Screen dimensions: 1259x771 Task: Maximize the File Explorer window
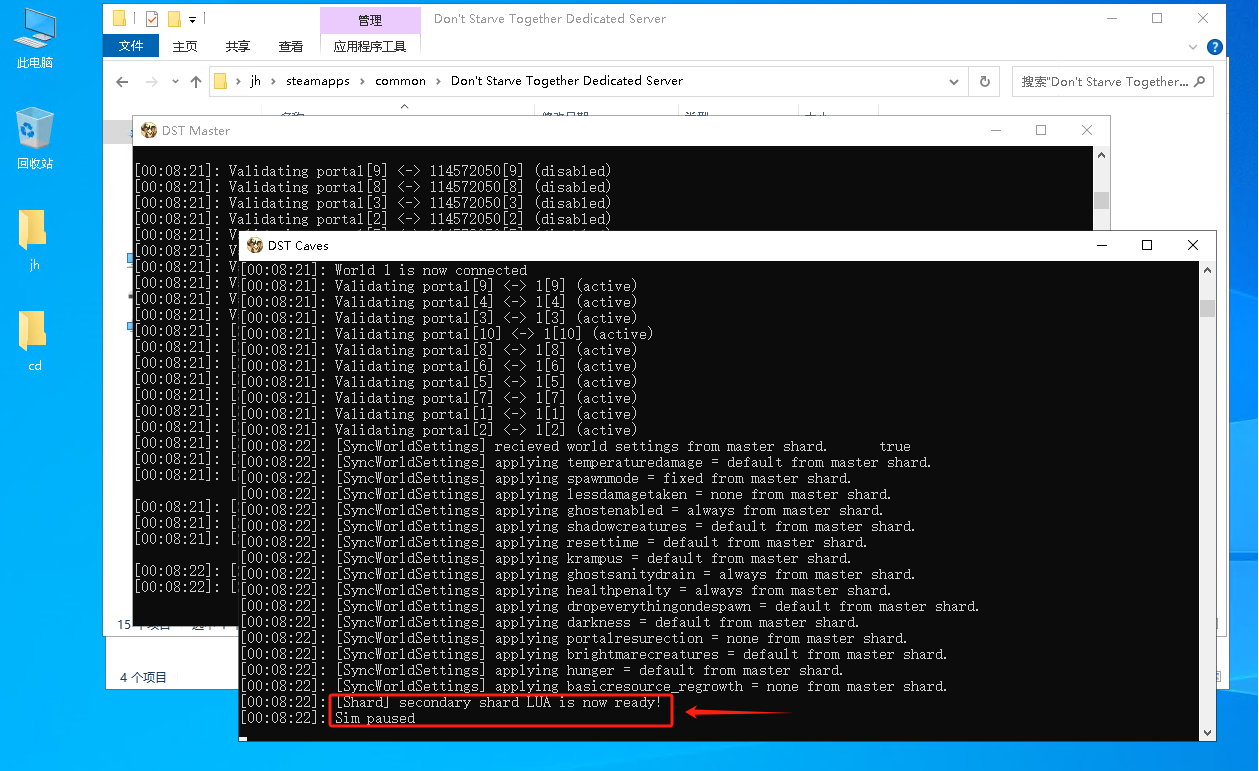[1157, 18]
